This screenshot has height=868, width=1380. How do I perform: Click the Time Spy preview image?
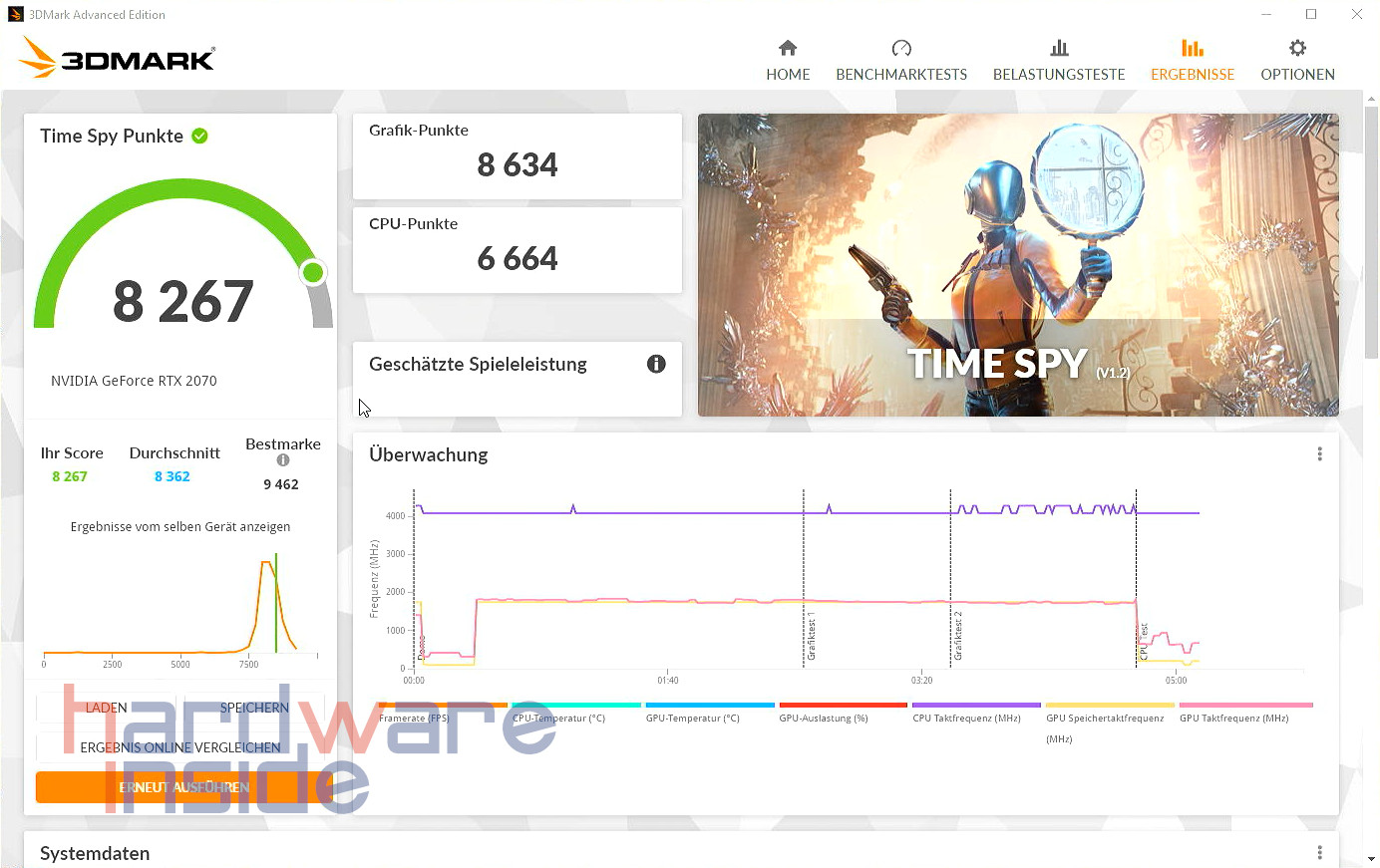(x=1017, y=264)
